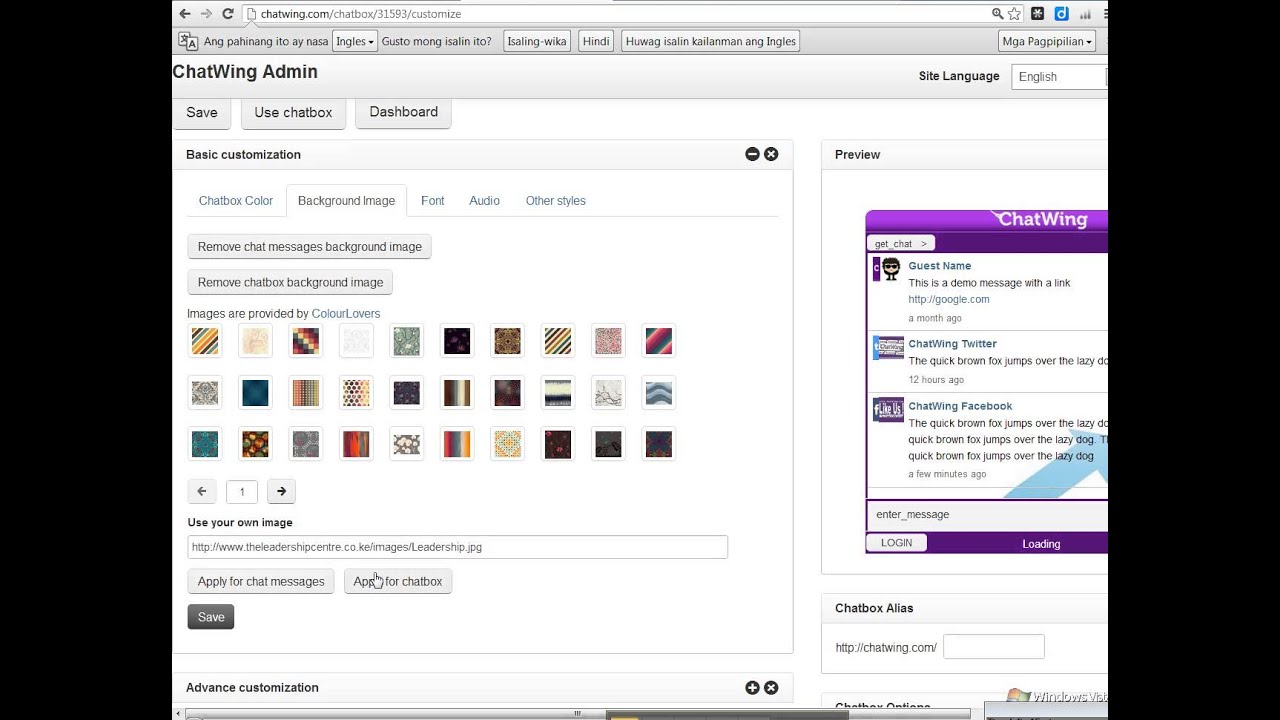Click the top Save button
Viewport: 1280px width, 720px height.
click(202, 112)
